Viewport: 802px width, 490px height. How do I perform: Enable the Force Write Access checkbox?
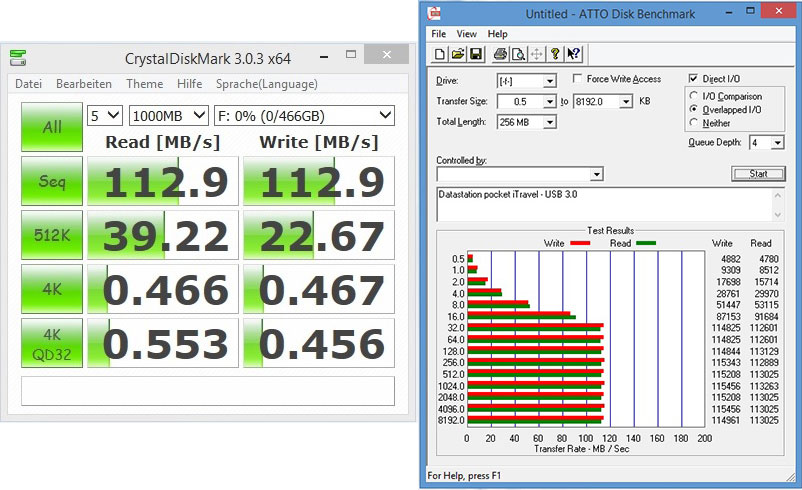click(x=577, y=78)
